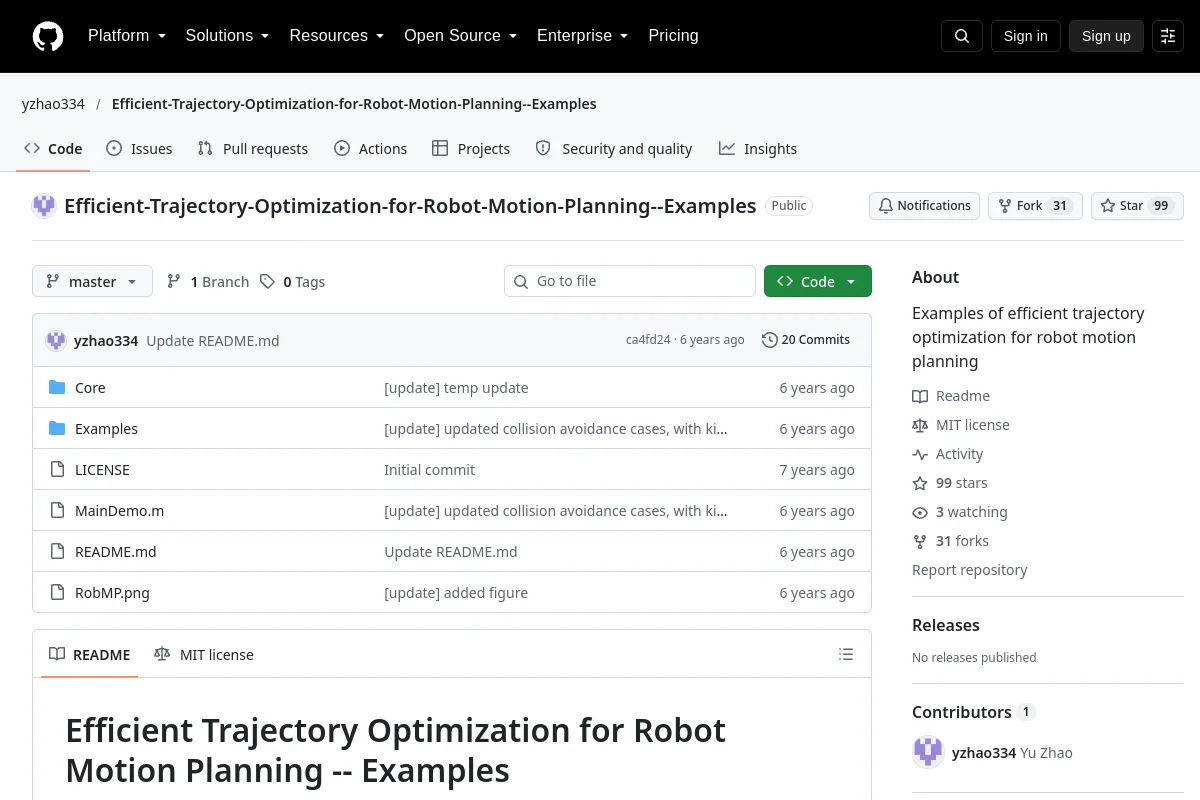
Task: Switch to the Code tab
Action: tap(53, 149)
